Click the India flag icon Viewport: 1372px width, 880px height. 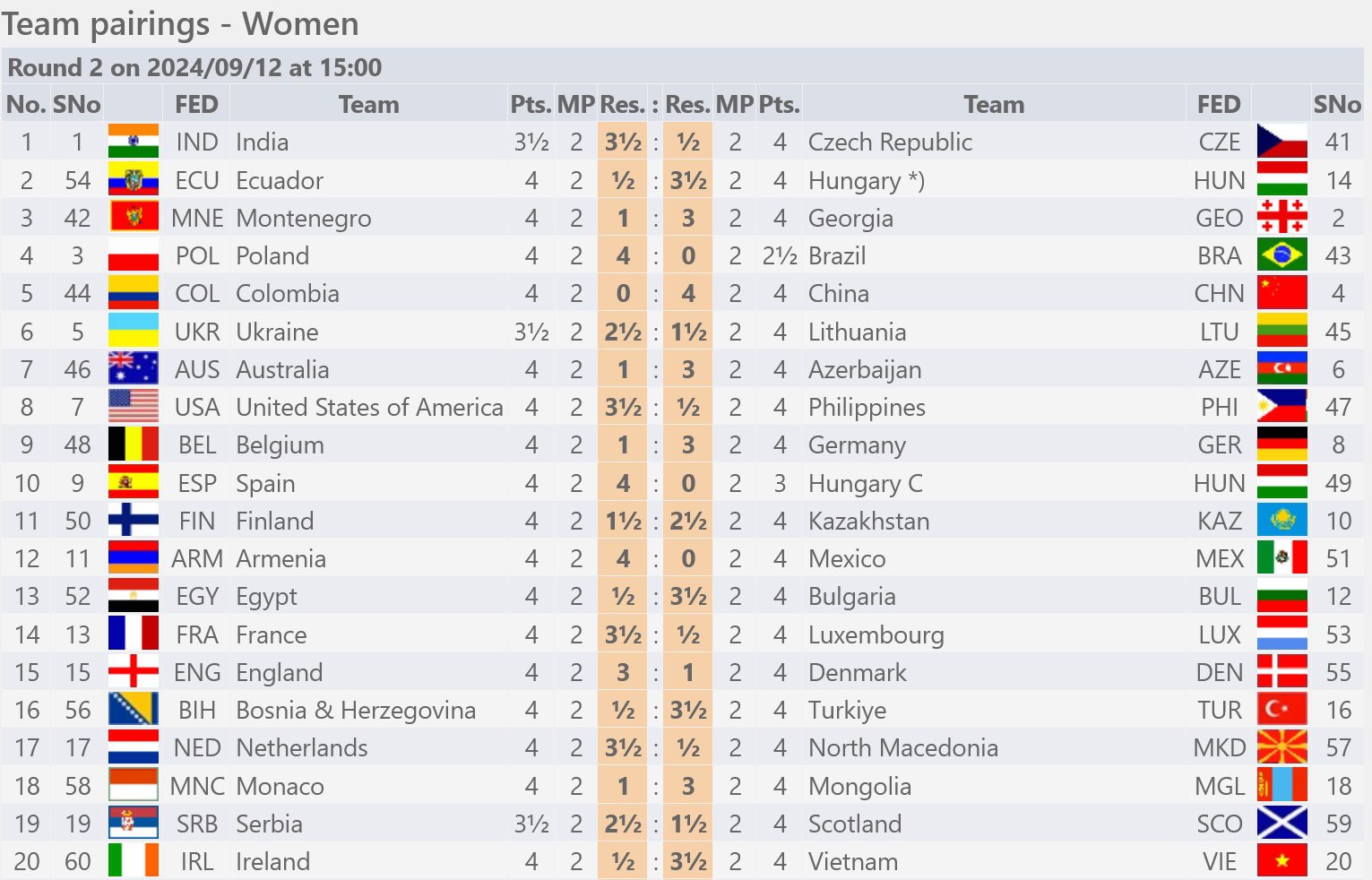pos(133,142)
